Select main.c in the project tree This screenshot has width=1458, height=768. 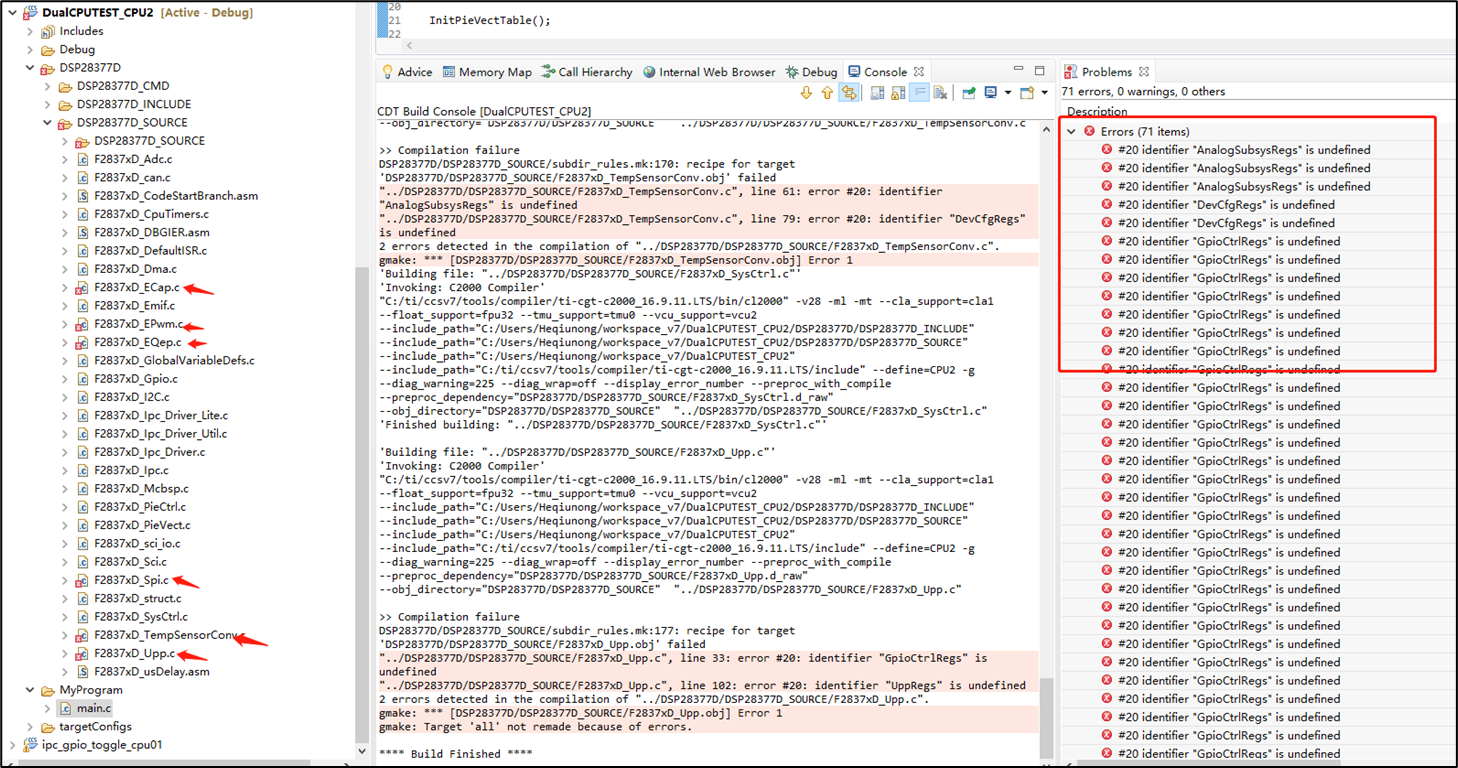point(94,708)
